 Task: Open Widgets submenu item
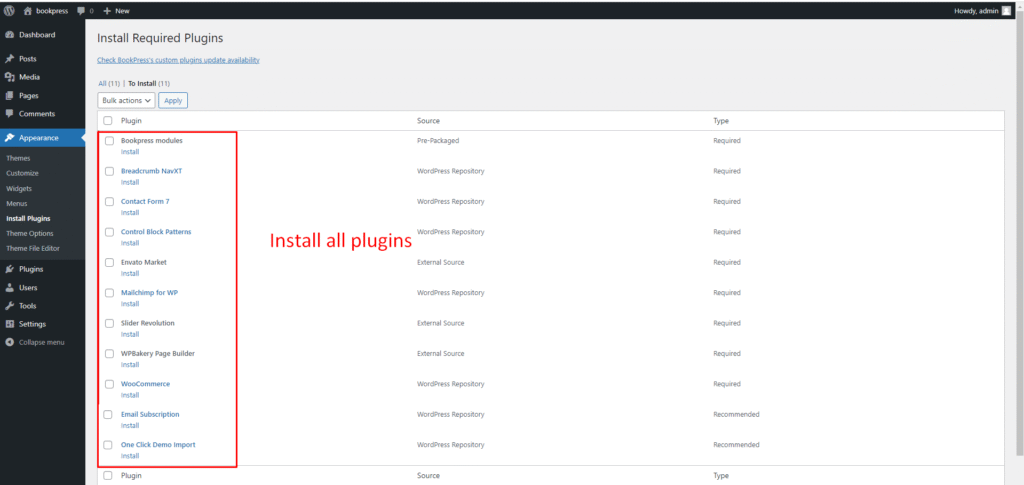pyautogui.click(x=20, y=189)
